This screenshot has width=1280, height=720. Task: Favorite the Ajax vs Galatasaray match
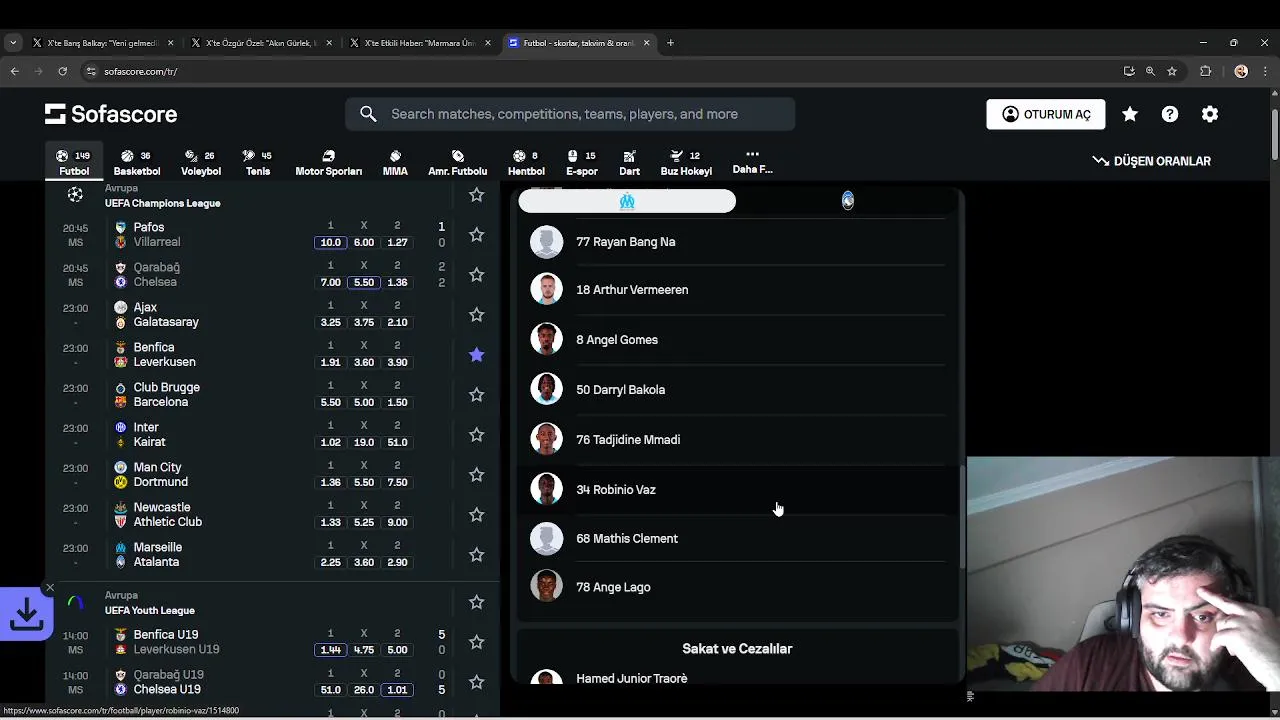point(477,315)
